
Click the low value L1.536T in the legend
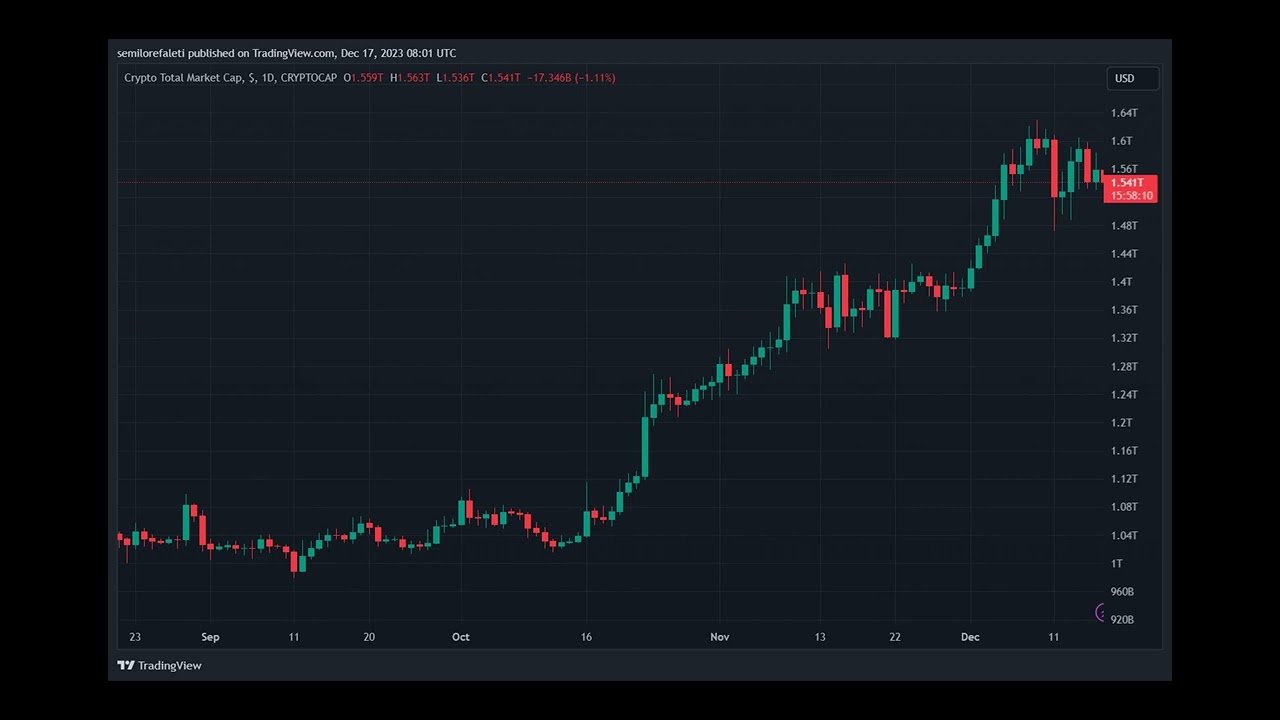[453, 77]
